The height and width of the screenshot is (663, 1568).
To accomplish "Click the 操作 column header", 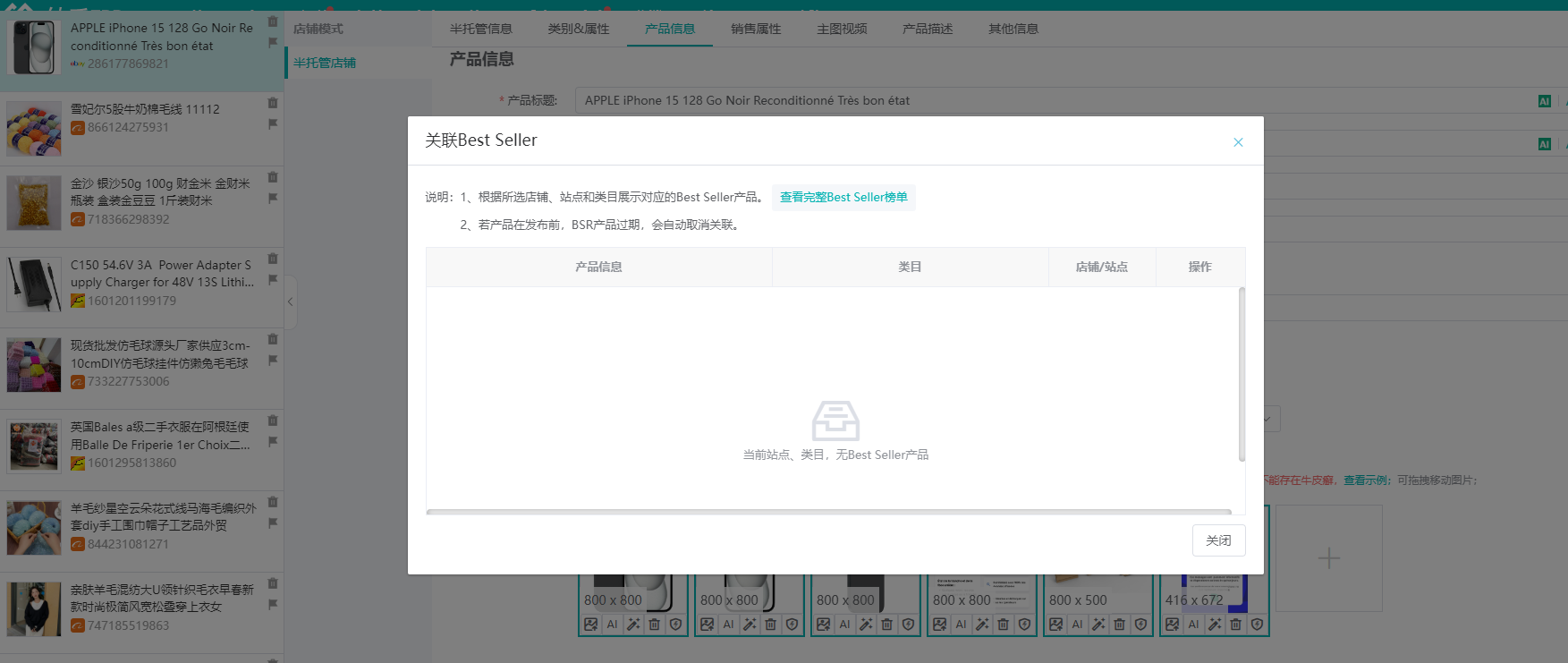I will (x=1199, y=267).
